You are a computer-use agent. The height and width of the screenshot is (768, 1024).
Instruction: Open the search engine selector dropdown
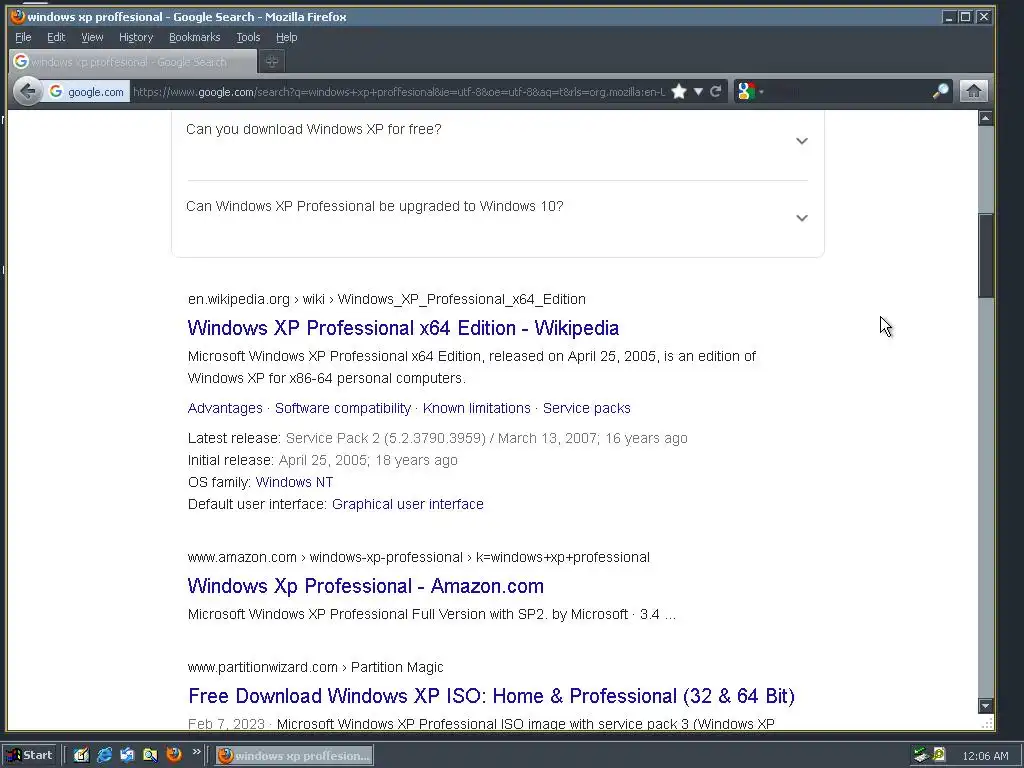click(x=750, y=91)
